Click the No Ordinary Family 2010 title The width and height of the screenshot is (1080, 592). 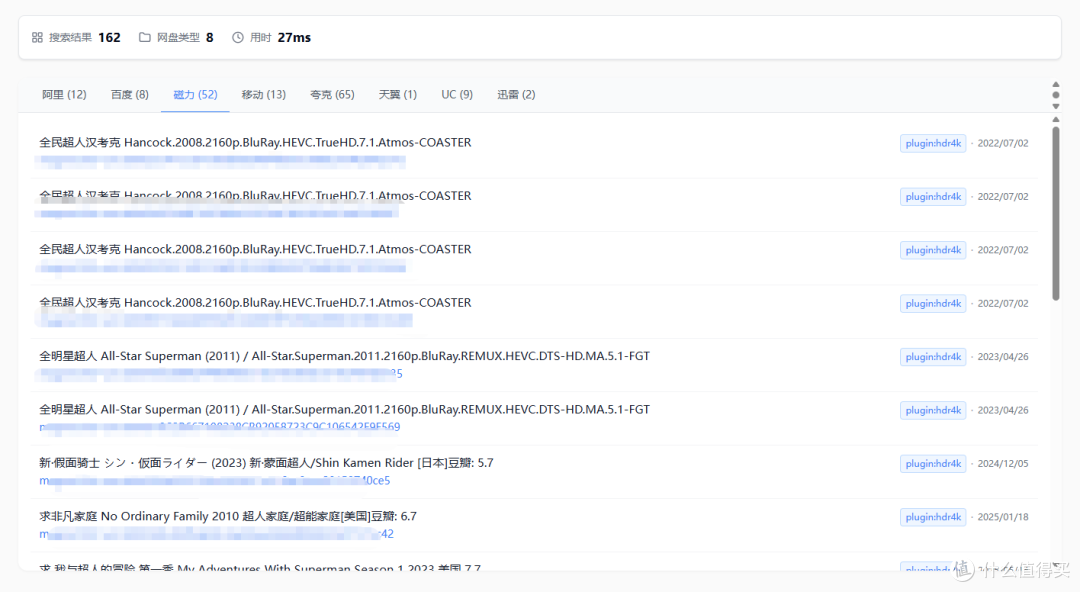coord(227,516)
